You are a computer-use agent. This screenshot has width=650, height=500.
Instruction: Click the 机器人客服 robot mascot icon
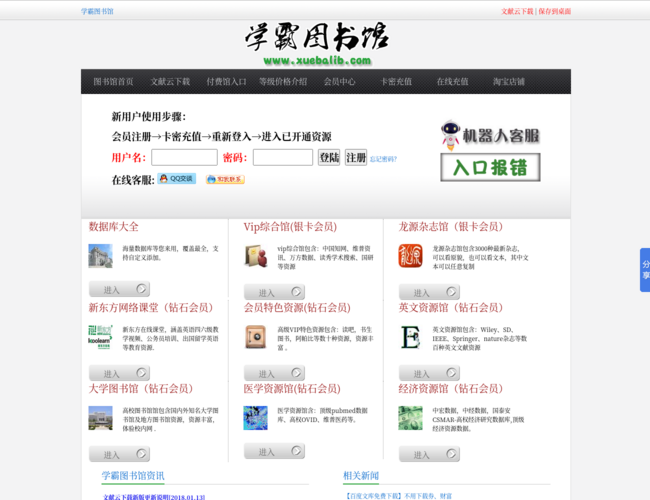451,135
